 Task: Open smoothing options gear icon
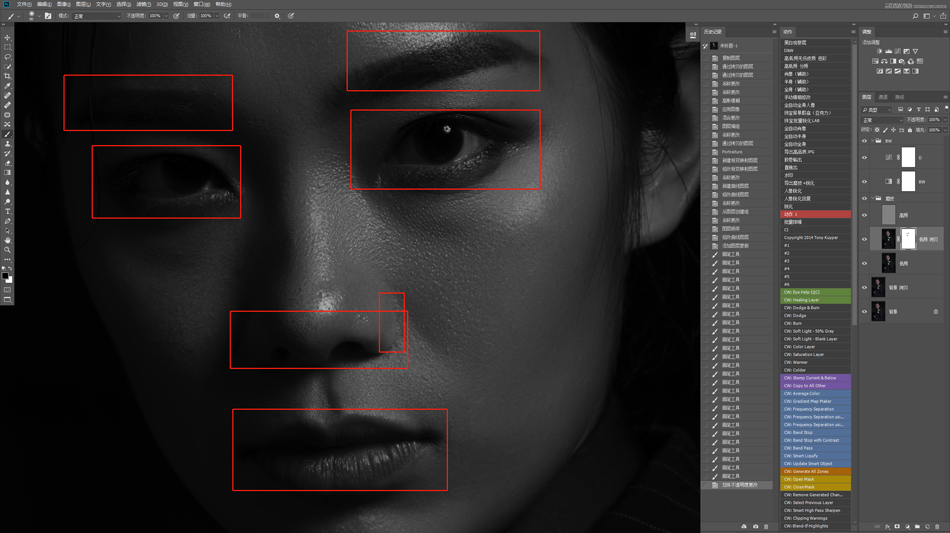pyautogui.click(x=277, y=16)
